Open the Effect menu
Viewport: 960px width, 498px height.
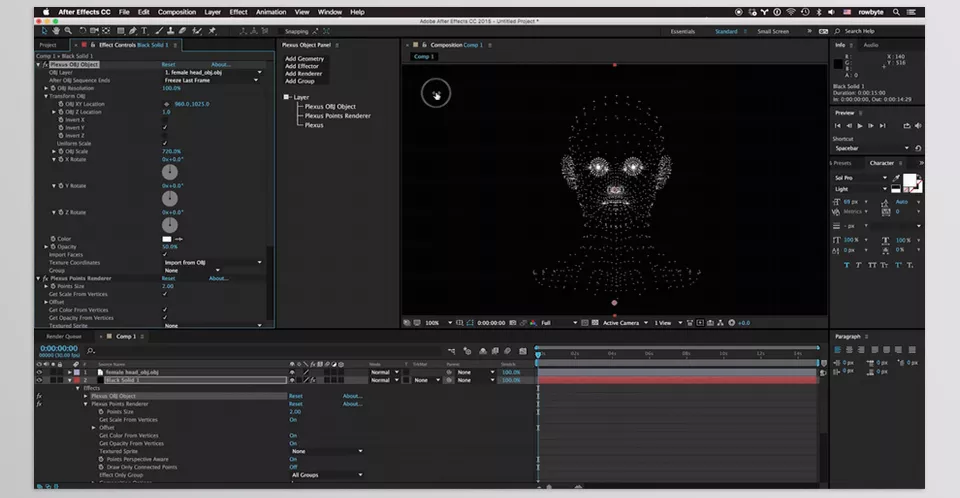238,12
